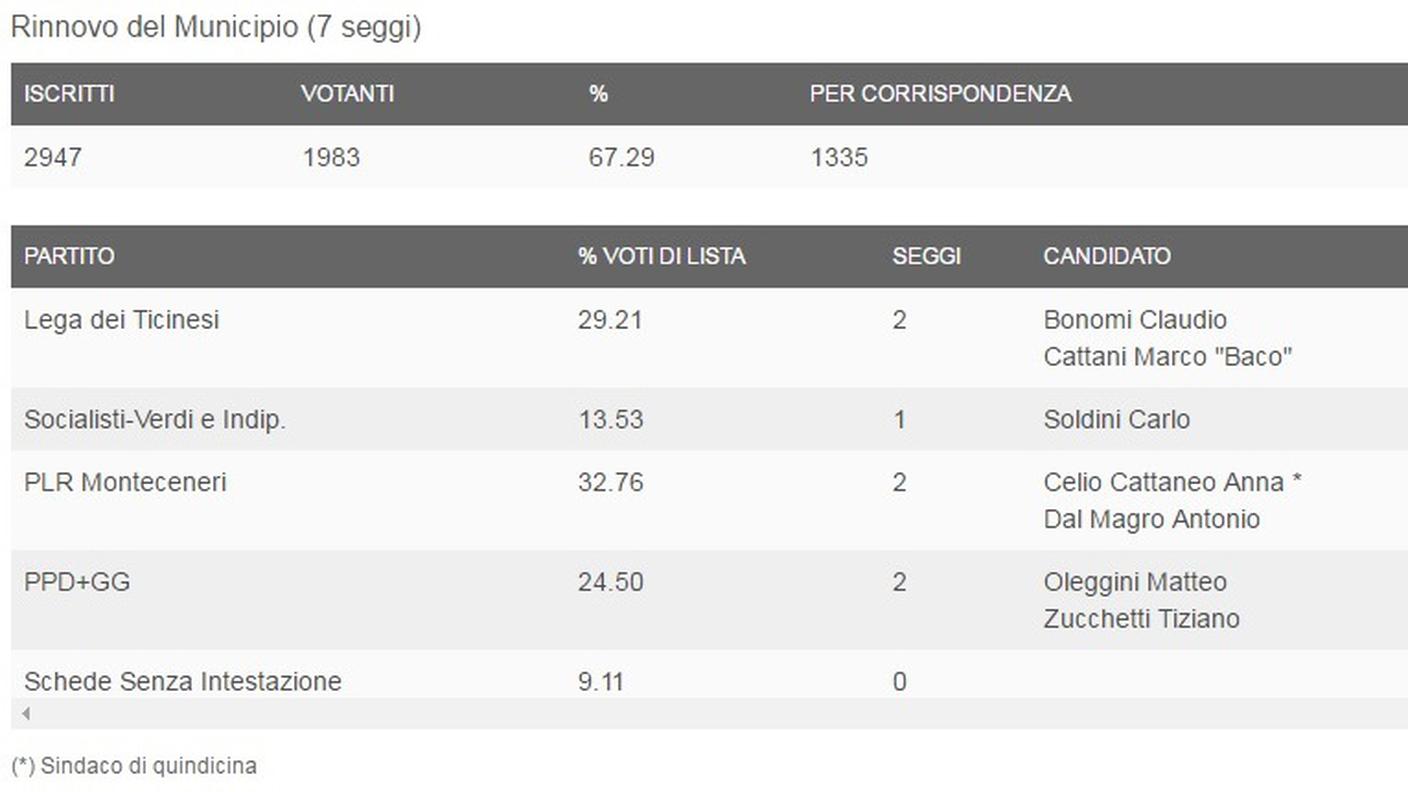Click the PARTITO column header

tap(69, 256)
